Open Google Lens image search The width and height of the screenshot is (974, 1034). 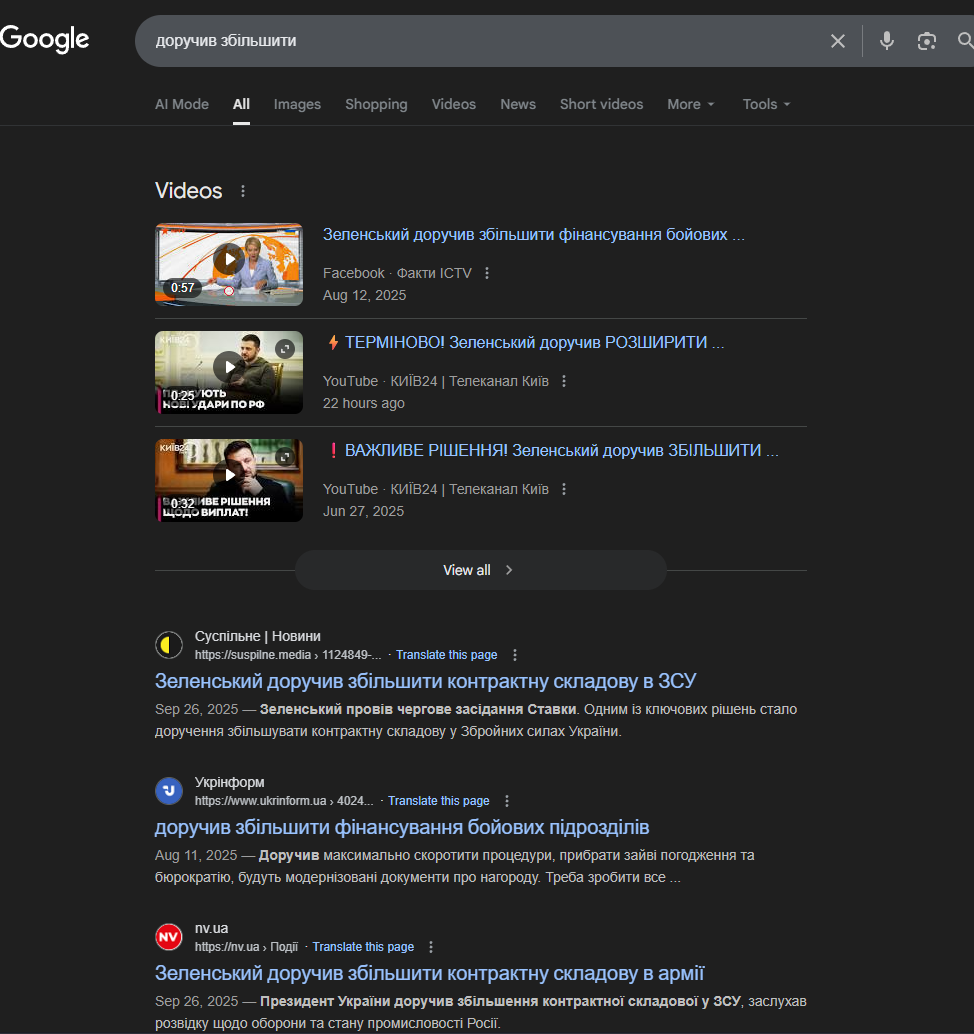coord(927,41)
